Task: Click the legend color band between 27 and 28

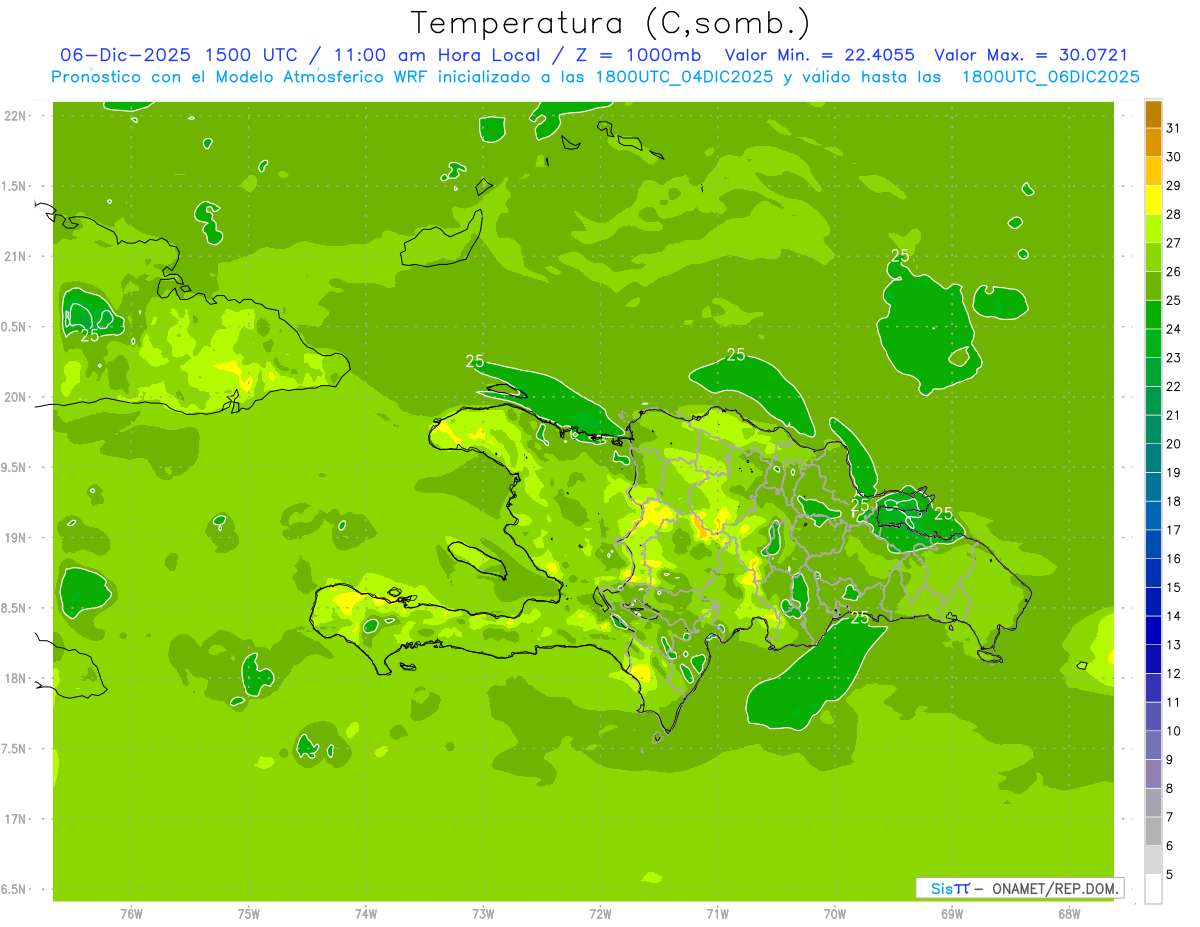Action: click(x=1153, y=228)
